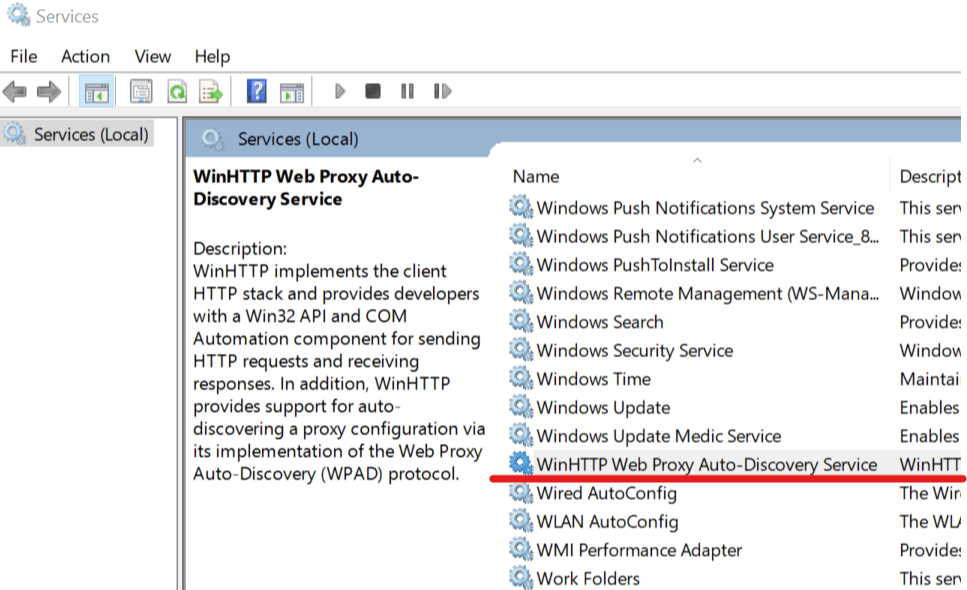Click gear icon beside Windows Search
Viewport: 967px width, 590px height.
pyautogui.click(x=521, y=321)
